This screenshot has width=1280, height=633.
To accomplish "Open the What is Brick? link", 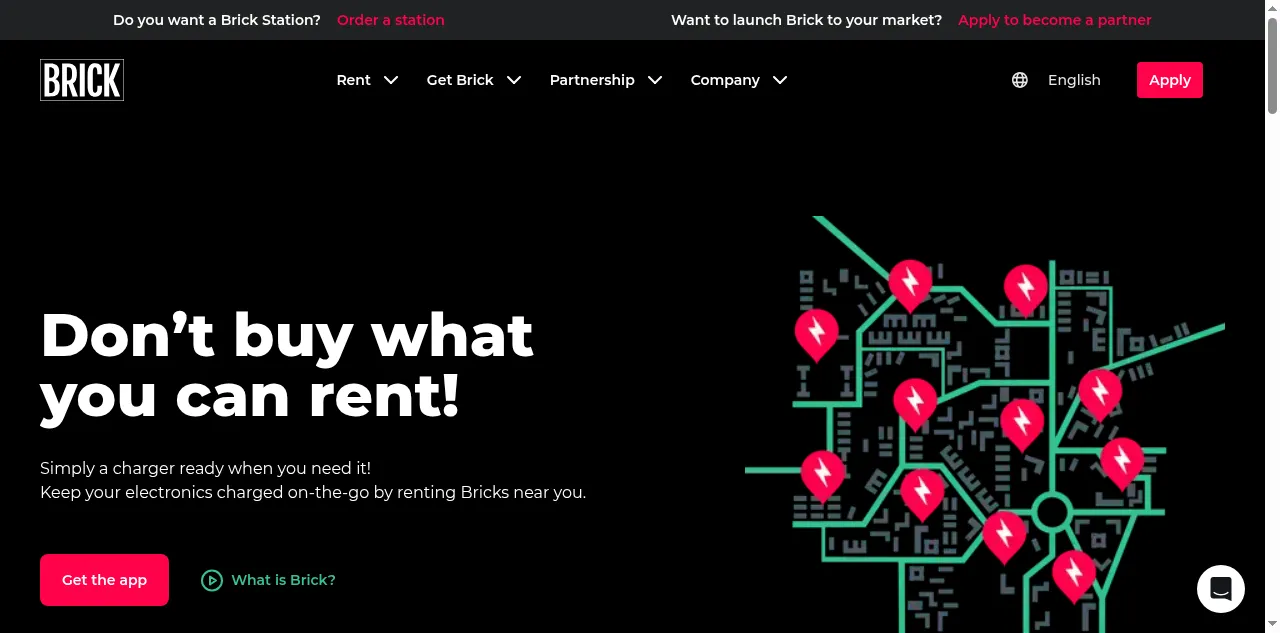I will [x=283, y=580].
